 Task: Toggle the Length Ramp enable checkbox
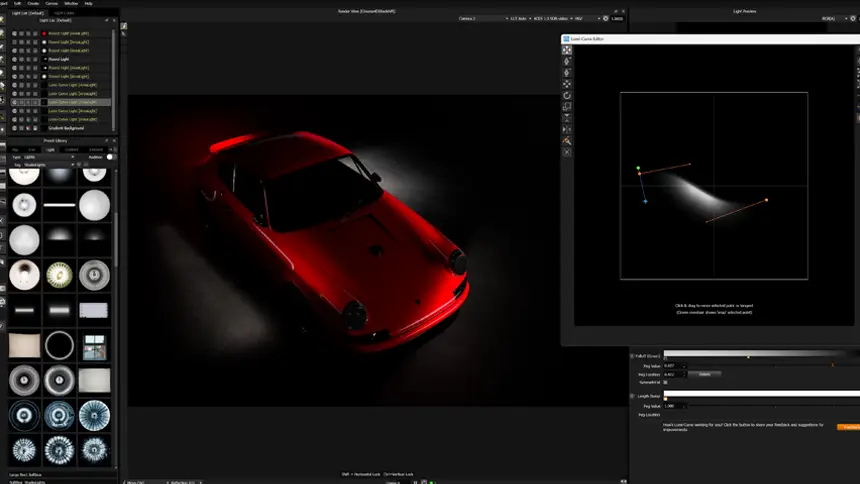coord(632,396)
